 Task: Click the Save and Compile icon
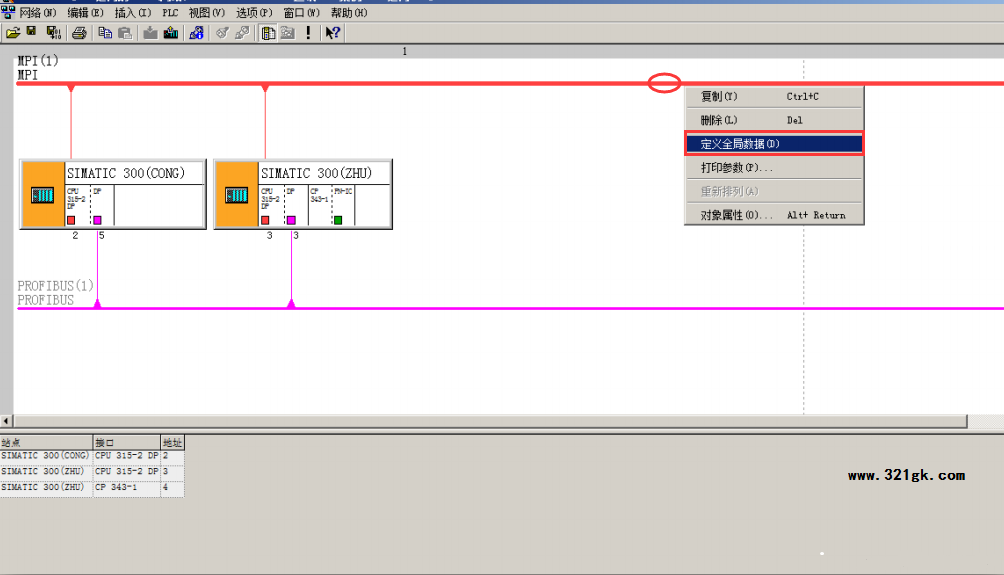point(54,33)
